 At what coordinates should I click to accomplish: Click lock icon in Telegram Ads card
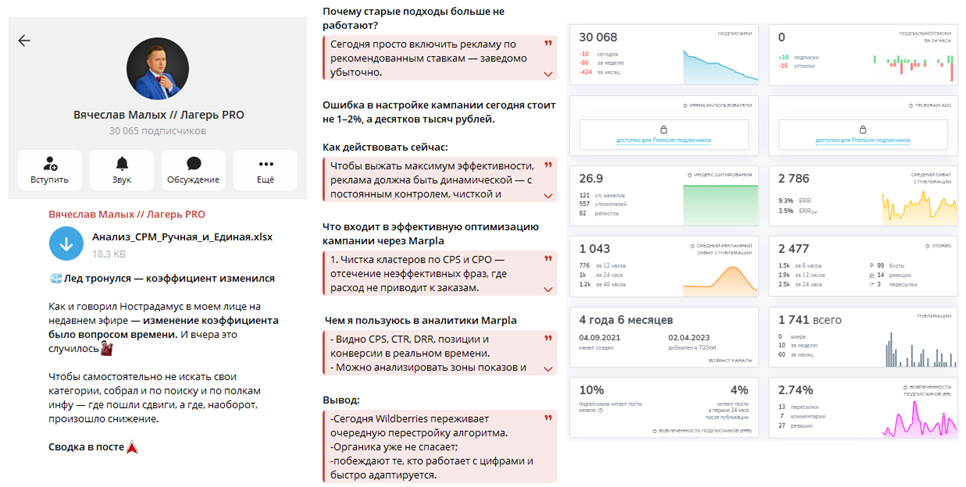[862, 129]
